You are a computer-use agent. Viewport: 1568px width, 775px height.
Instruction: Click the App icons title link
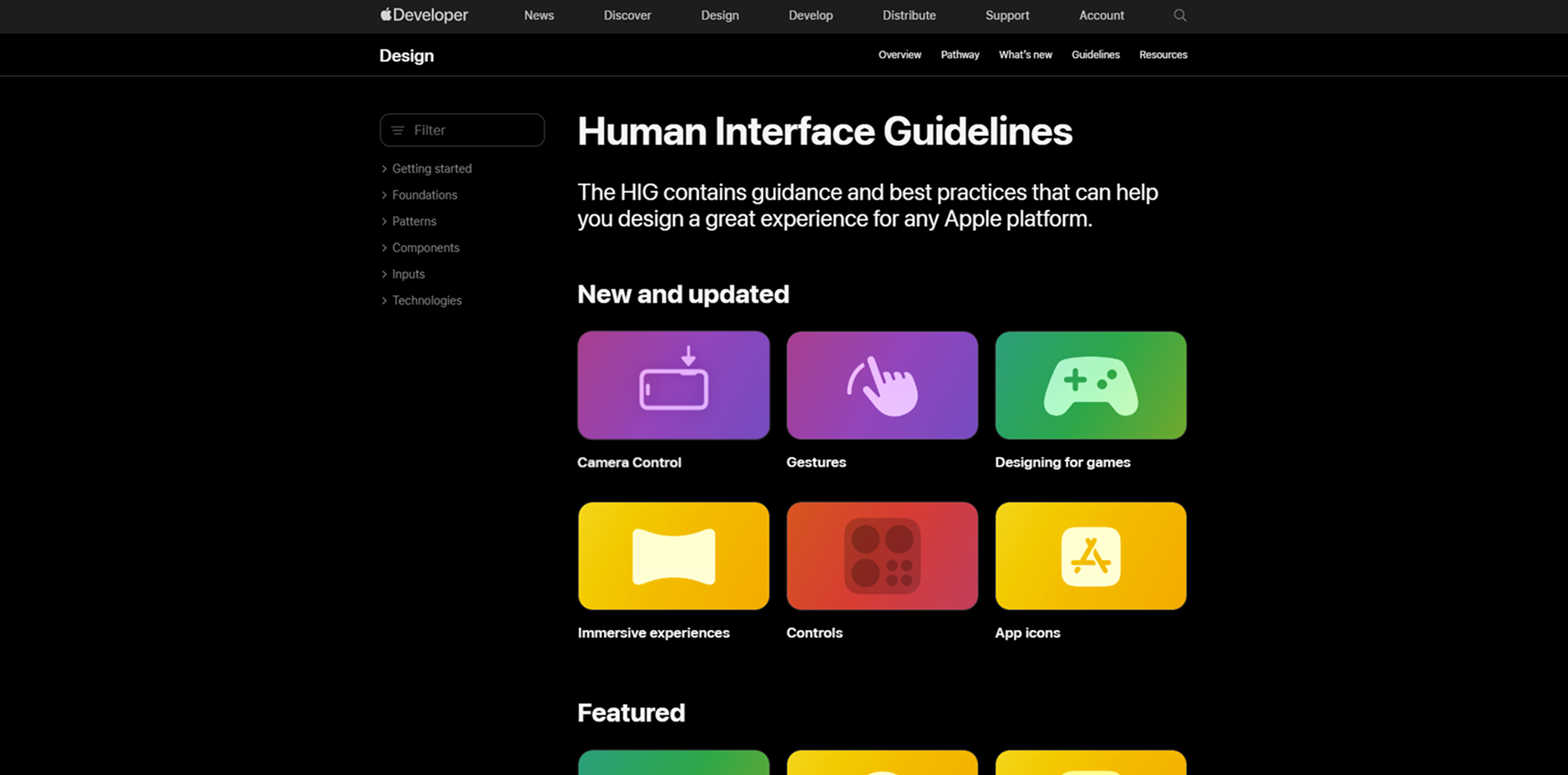pyautogui.click(x=1027, y=633)
